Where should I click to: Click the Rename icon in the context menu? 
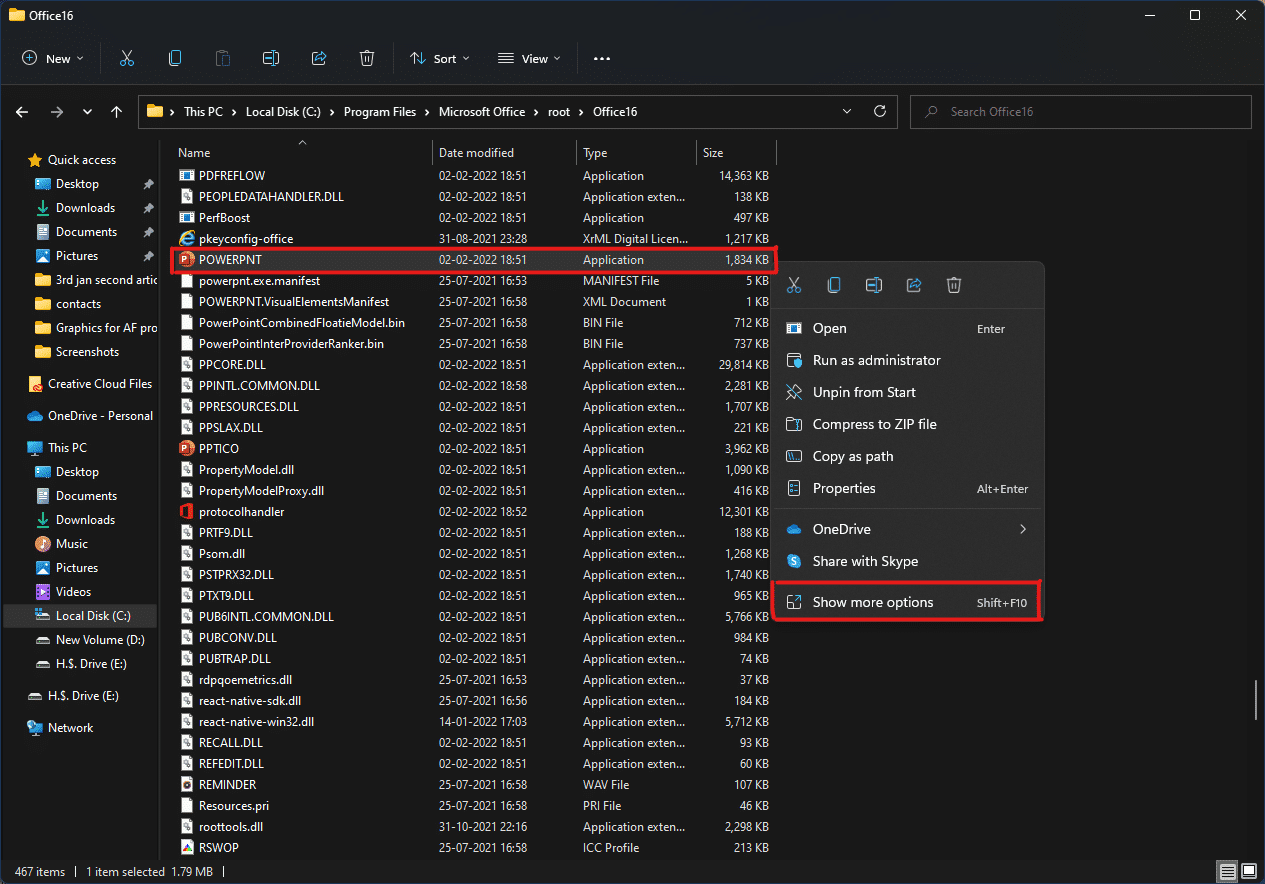point(874,286)
